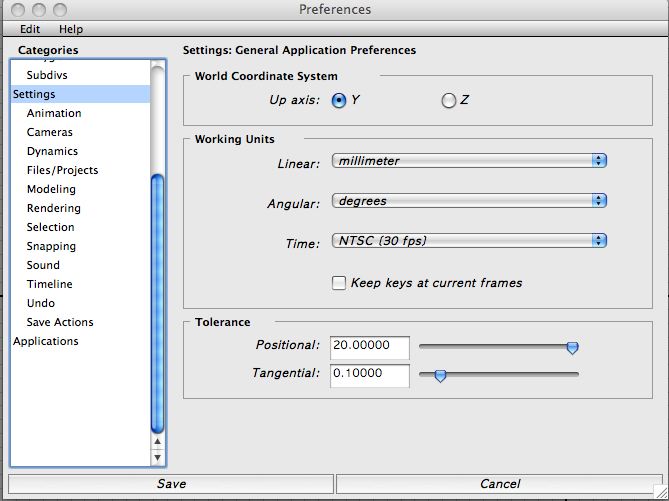
Task: Select the Z up axis radio button
Action: [x=448, y=101]
